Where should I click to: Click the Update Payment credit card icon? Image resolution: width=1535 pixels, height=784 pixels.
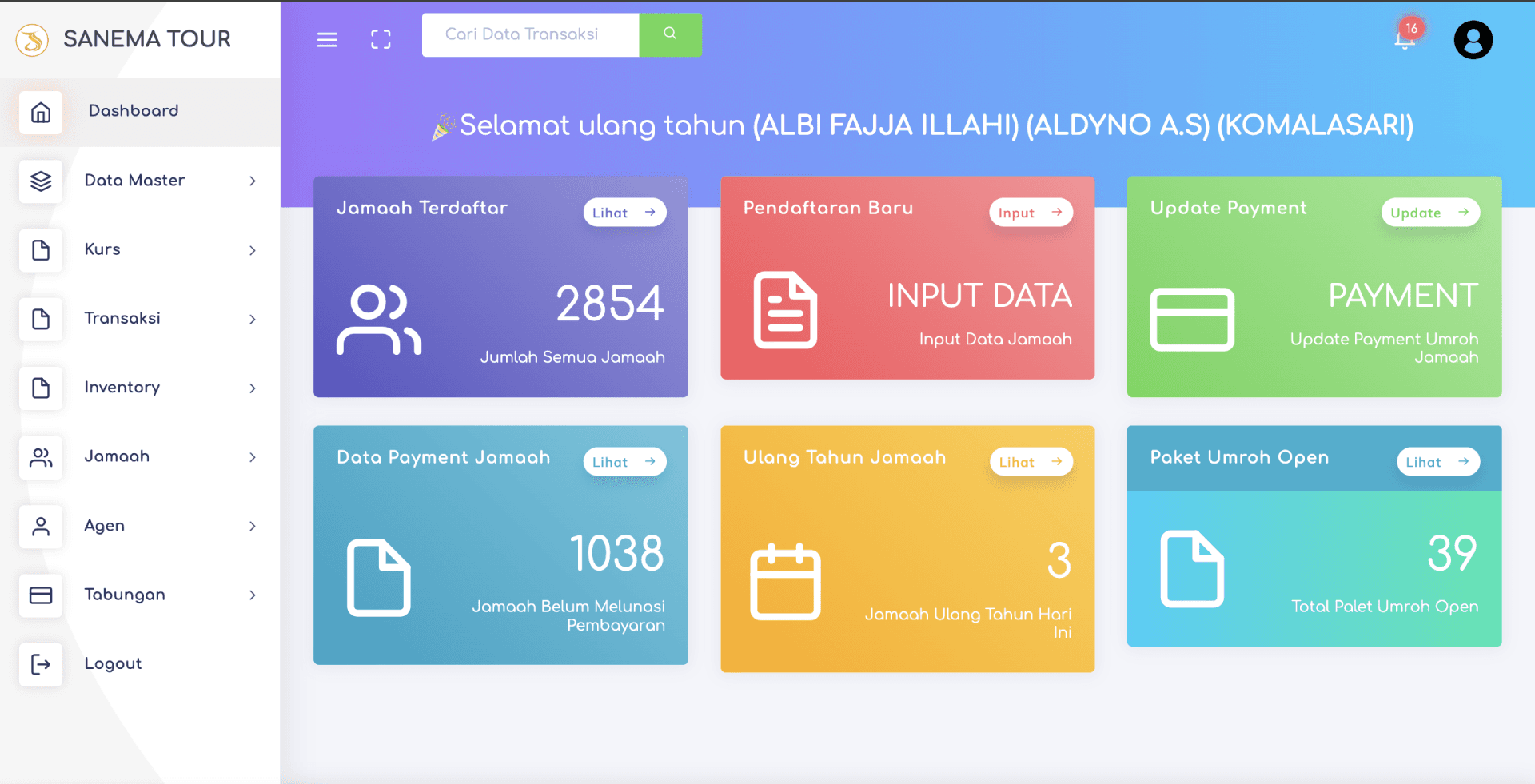[1192, 319]
